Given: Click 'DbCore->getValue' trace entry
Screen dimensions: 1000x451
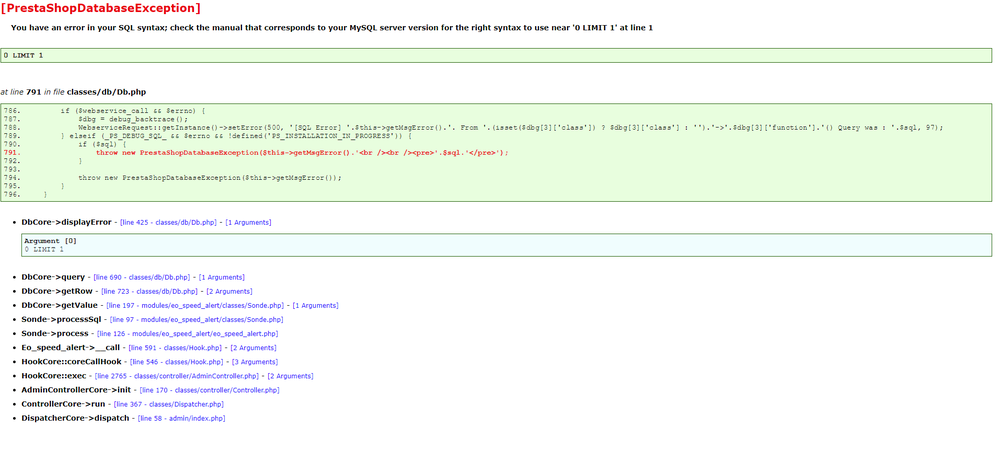Looking at the screenshot, I should coord(59,305).
